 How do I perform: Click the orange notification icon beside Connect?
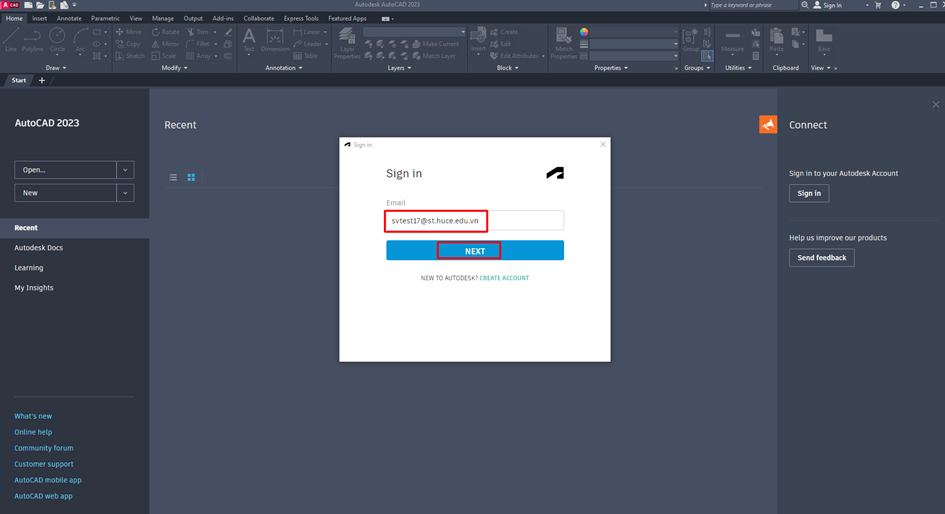click(x=768, y=124)
